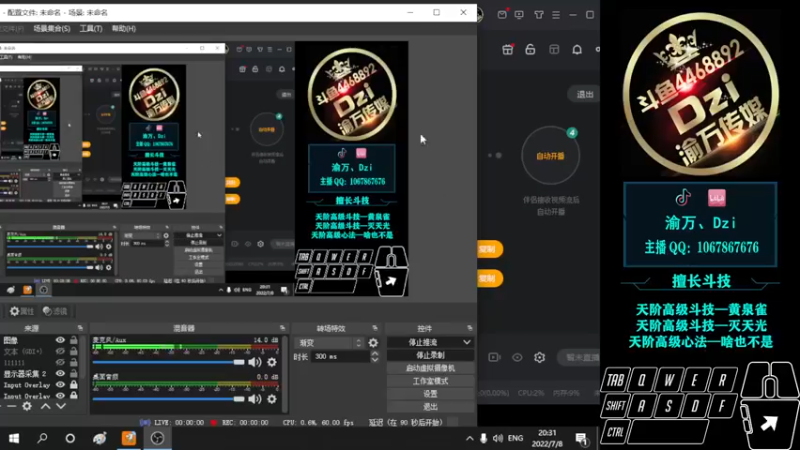Click the mixer panel vertical scrollbar
Viewport: 800px width, 450px height.
(285, 374)
